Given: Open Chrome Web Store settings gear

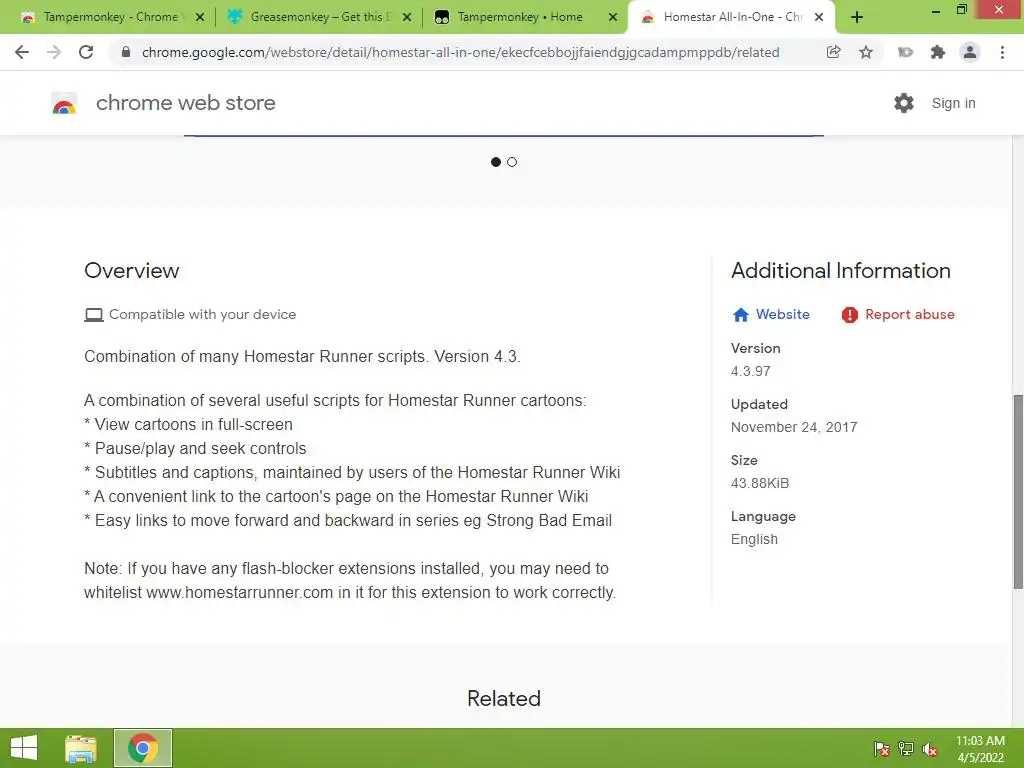Looking at the screenshot, I should (x=904, y=103).
